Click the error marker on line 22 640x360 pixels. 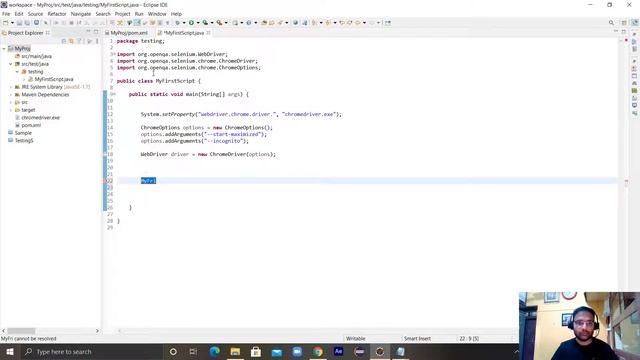[x=105, y=181]
